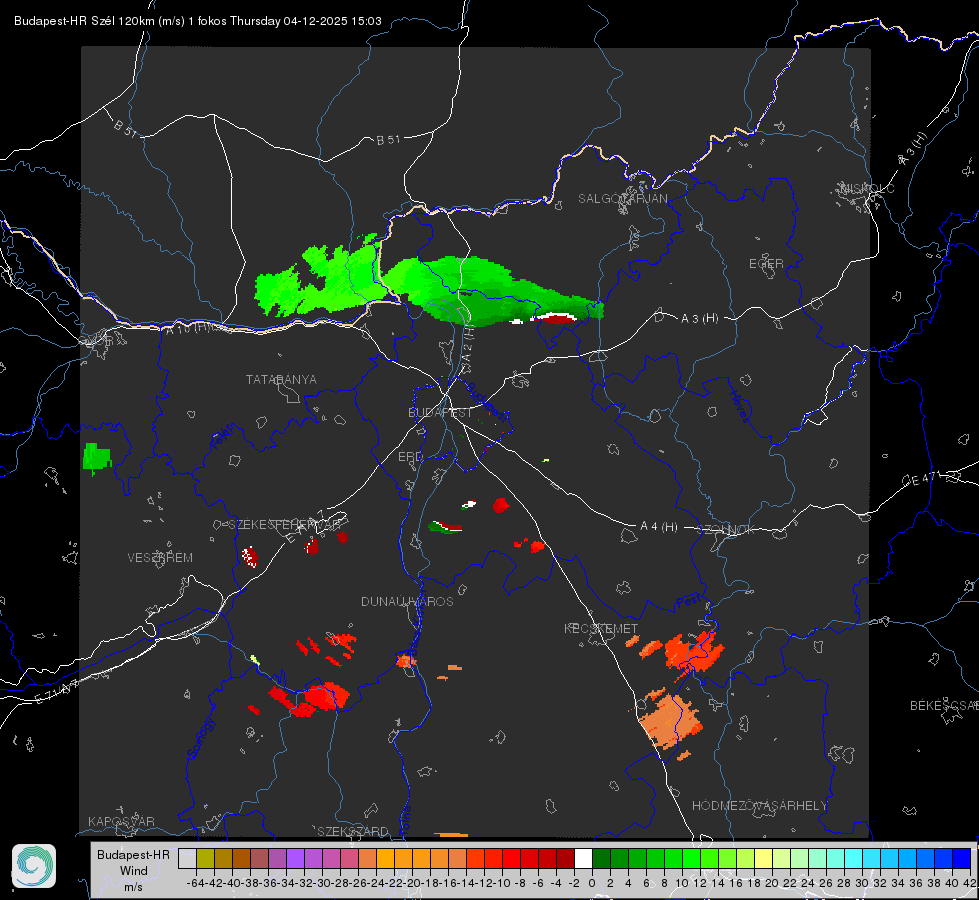This screenshot has height=900, width=979.
Task: Click the small green echo at the map's left edge
Action: pos(97,457)
